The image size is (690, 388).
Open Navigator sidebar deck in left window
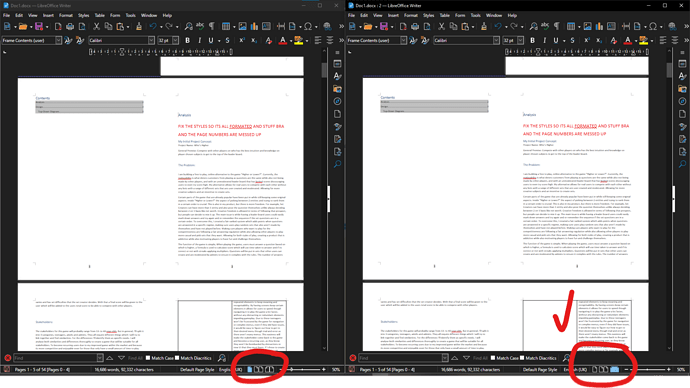coord(338,101)
